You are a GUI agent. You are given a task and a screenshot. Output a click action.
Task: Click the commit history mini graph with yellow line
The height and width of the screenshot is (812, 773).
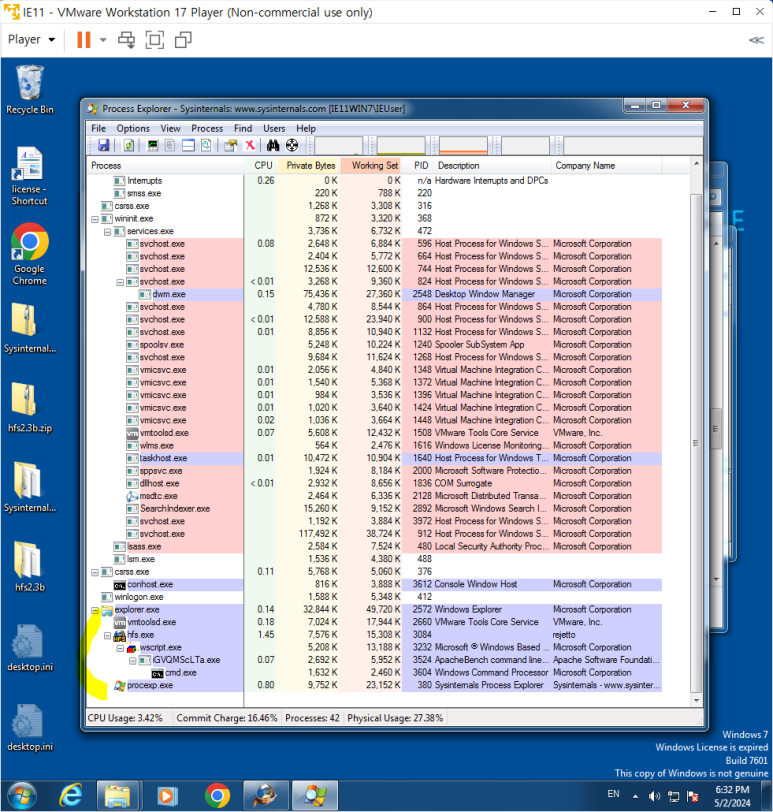coord(401,146)
